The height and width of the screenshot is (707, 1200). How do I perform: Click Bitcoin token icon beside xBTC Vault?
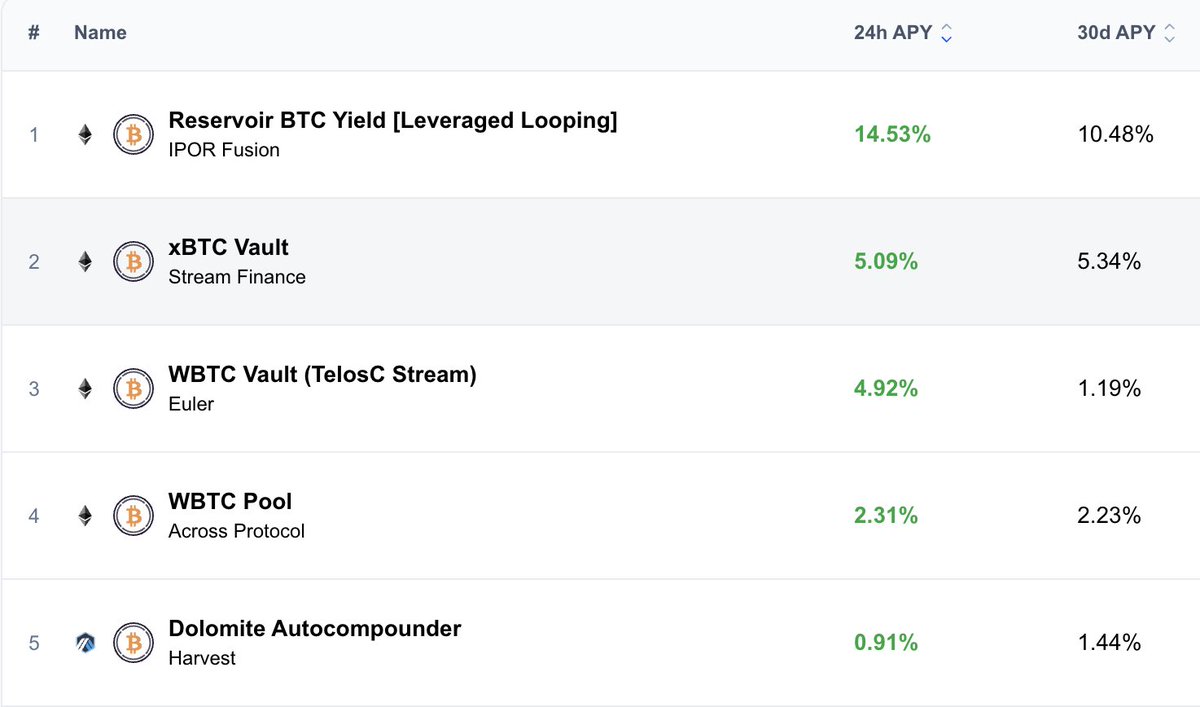pyautogui.click(x=131, y=261)
